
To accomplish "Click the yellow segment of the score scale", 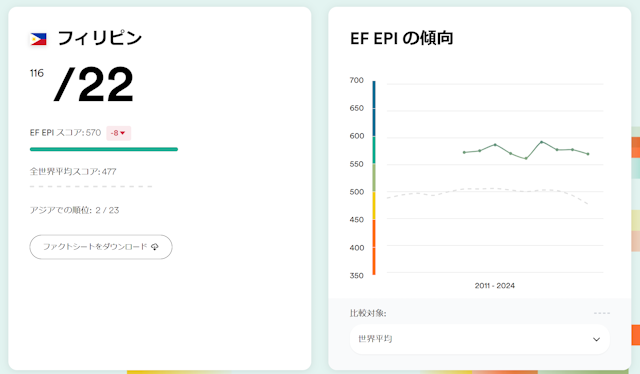I will point(374,205).
